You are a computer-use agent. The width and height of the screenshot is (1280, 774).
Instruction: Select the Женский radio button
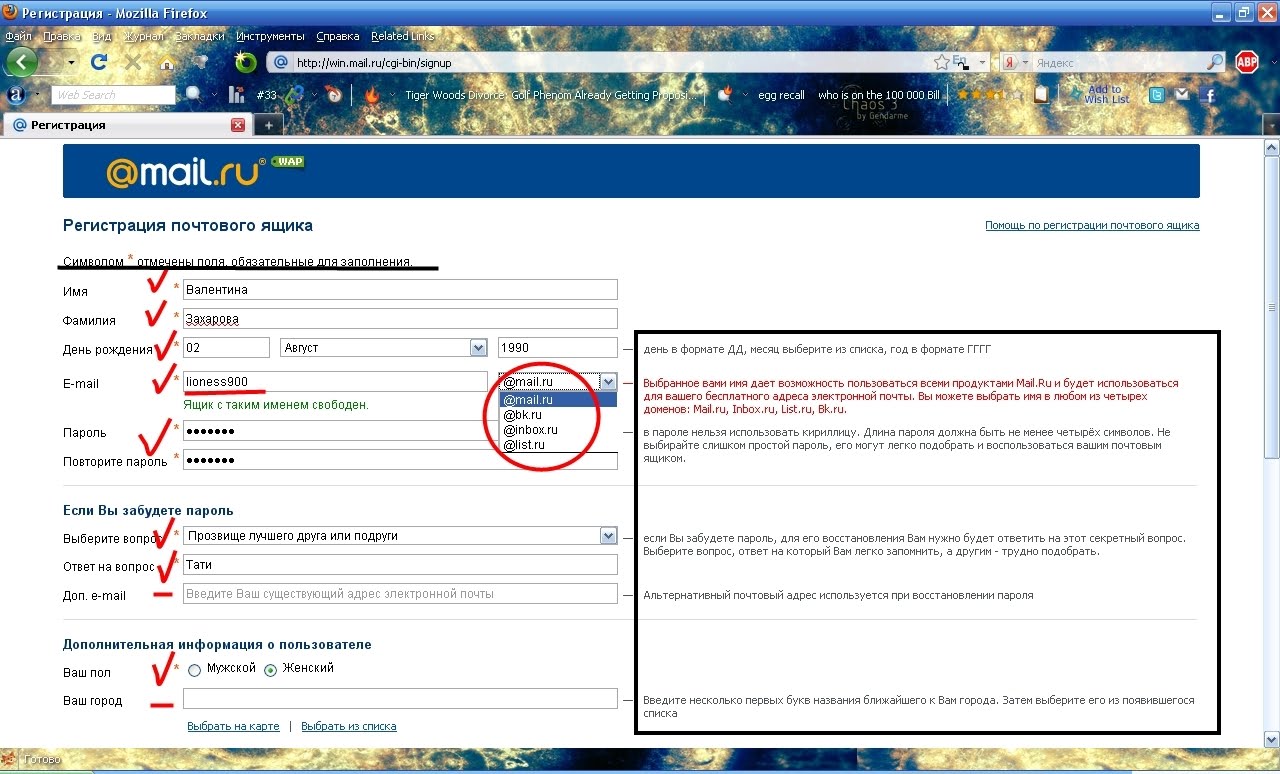click(x=270, y=670)
